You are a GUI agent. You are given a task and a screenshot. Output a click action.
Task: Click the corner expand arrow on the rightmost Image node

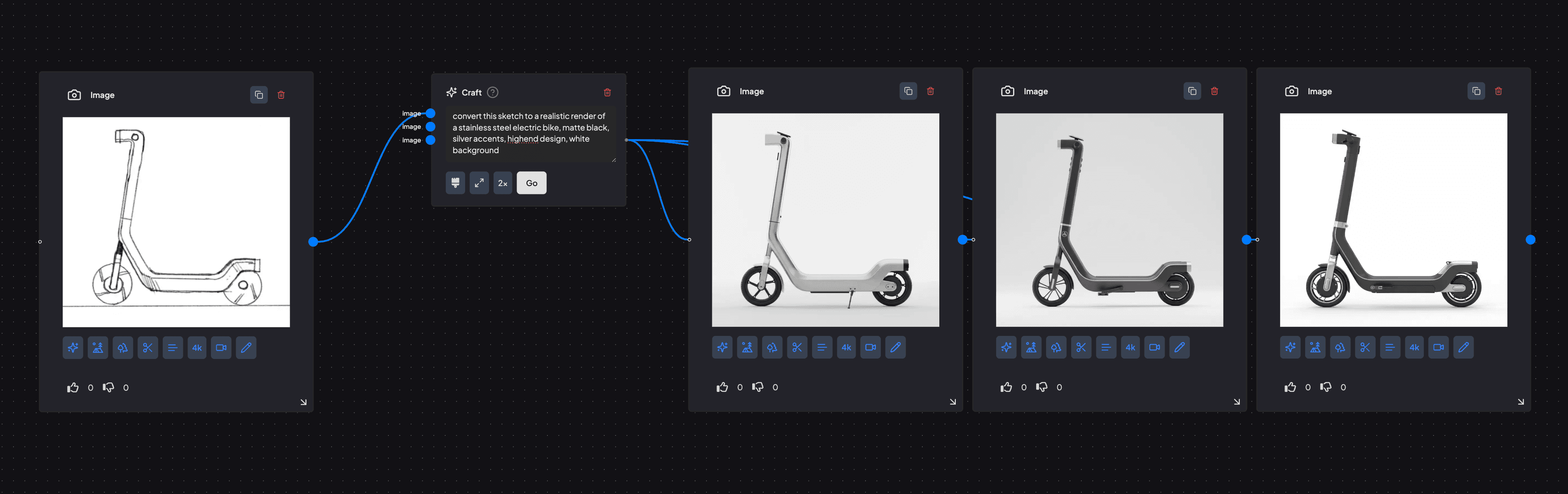coord(1521,401)
